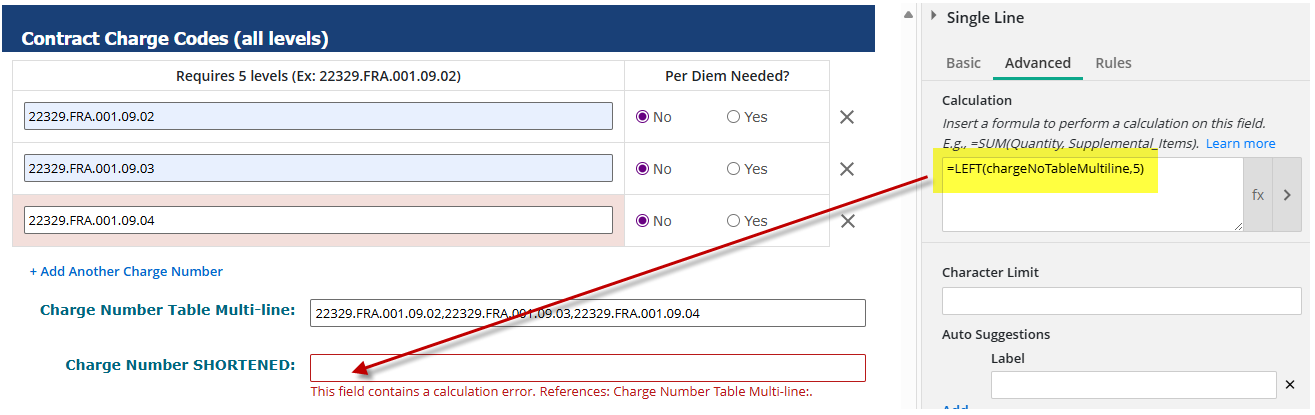Click Add Another Charge Number link
This screenshot has height=415, width=1315.
(x=126, y=271)
